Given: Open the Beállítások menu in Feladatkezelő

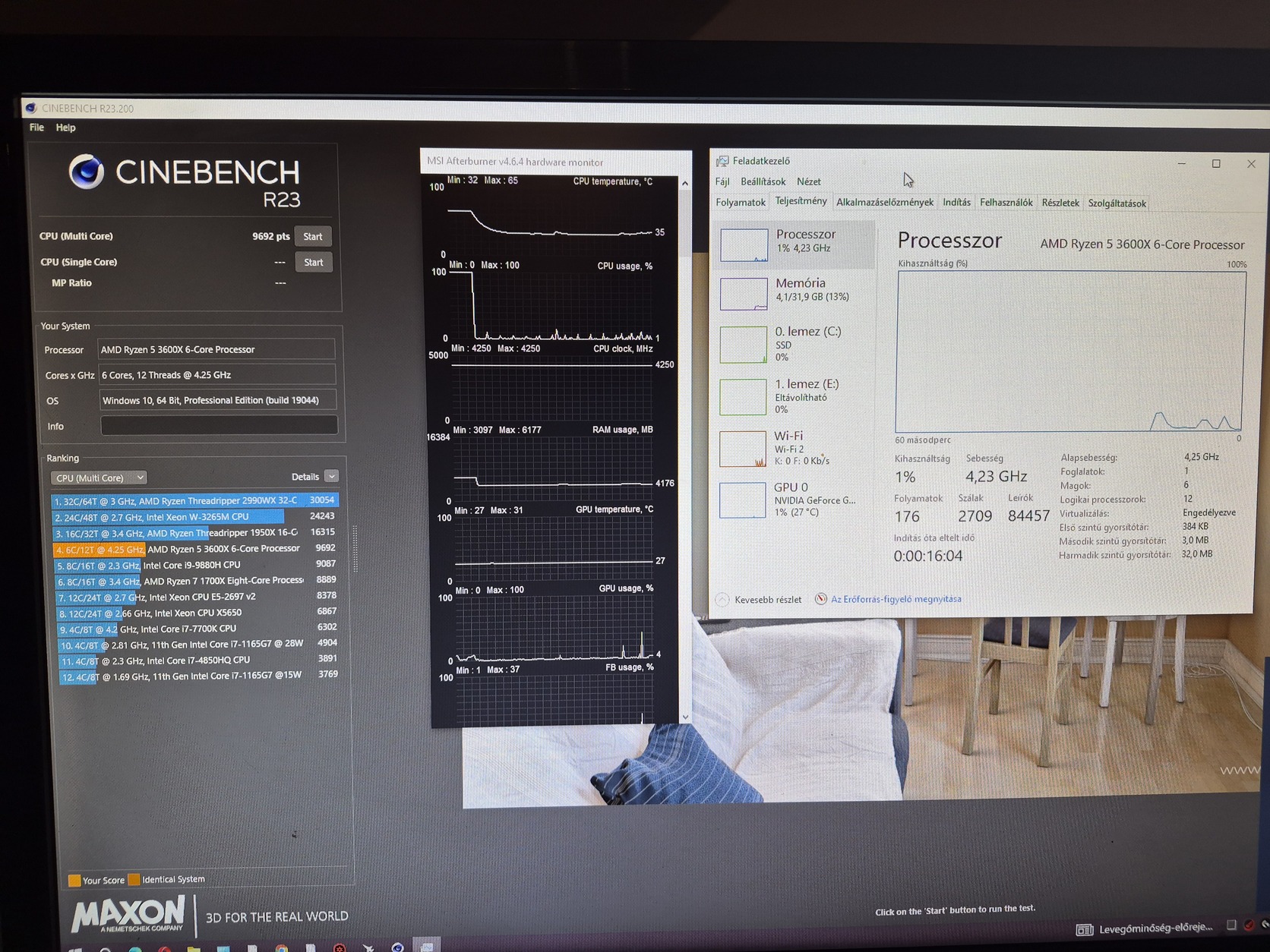Looking at the screenshot, I should tap(763, 181).
